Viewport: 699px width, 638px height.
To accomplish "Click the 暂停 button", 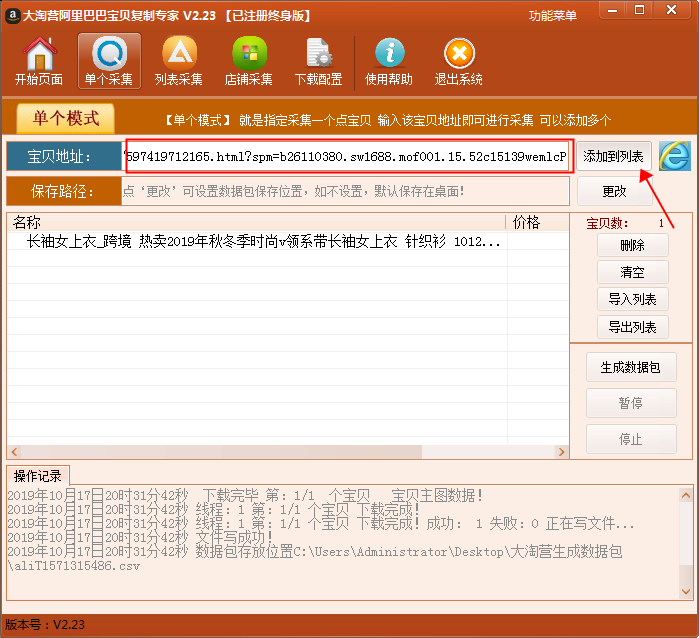I will click(x=631, y=403).
